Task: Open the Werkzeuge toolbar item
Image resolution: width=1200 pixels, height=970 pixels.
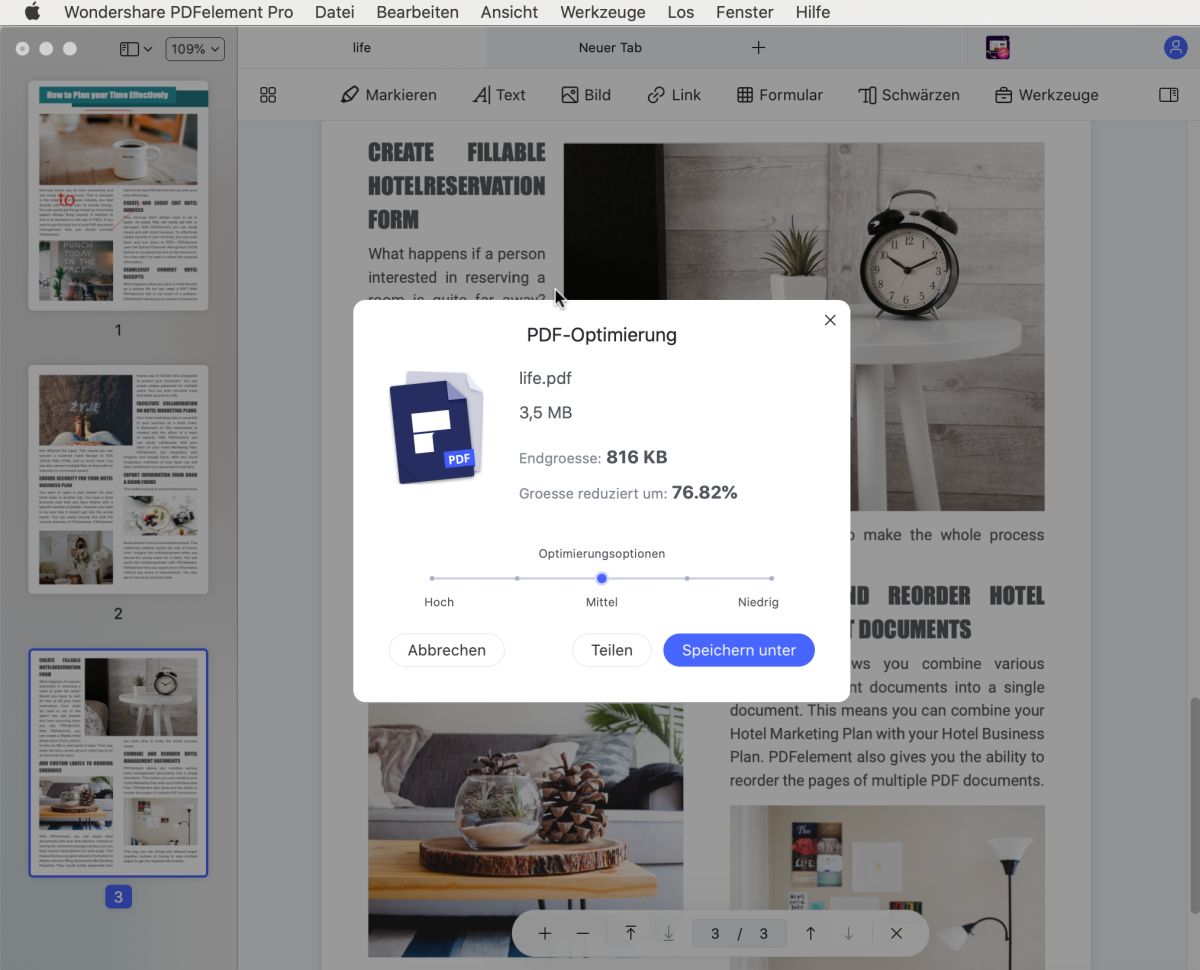Action: pos(1047,95)
